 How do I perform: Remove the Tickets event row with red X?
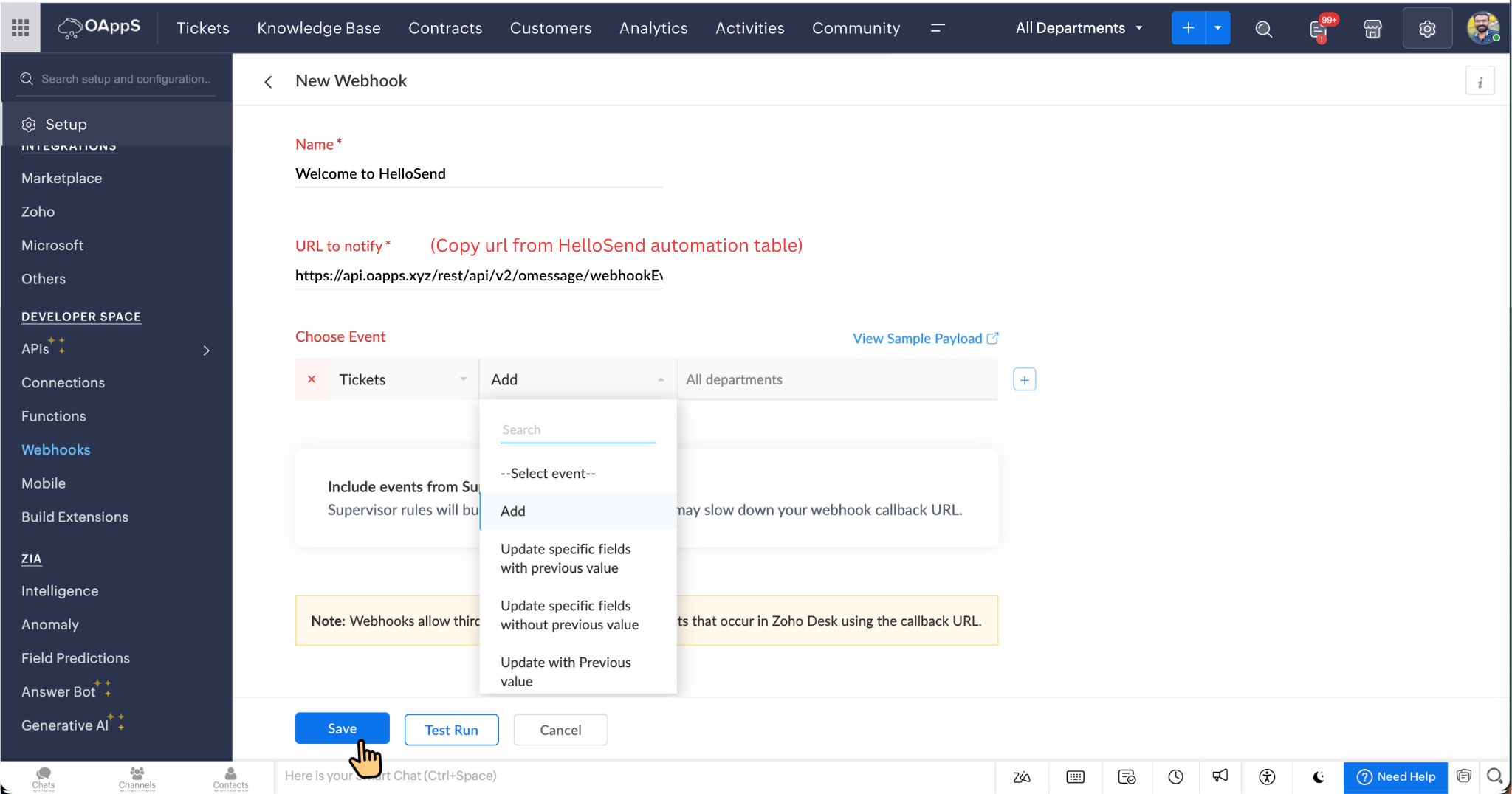pyautogui.click(x=312, y=379)
